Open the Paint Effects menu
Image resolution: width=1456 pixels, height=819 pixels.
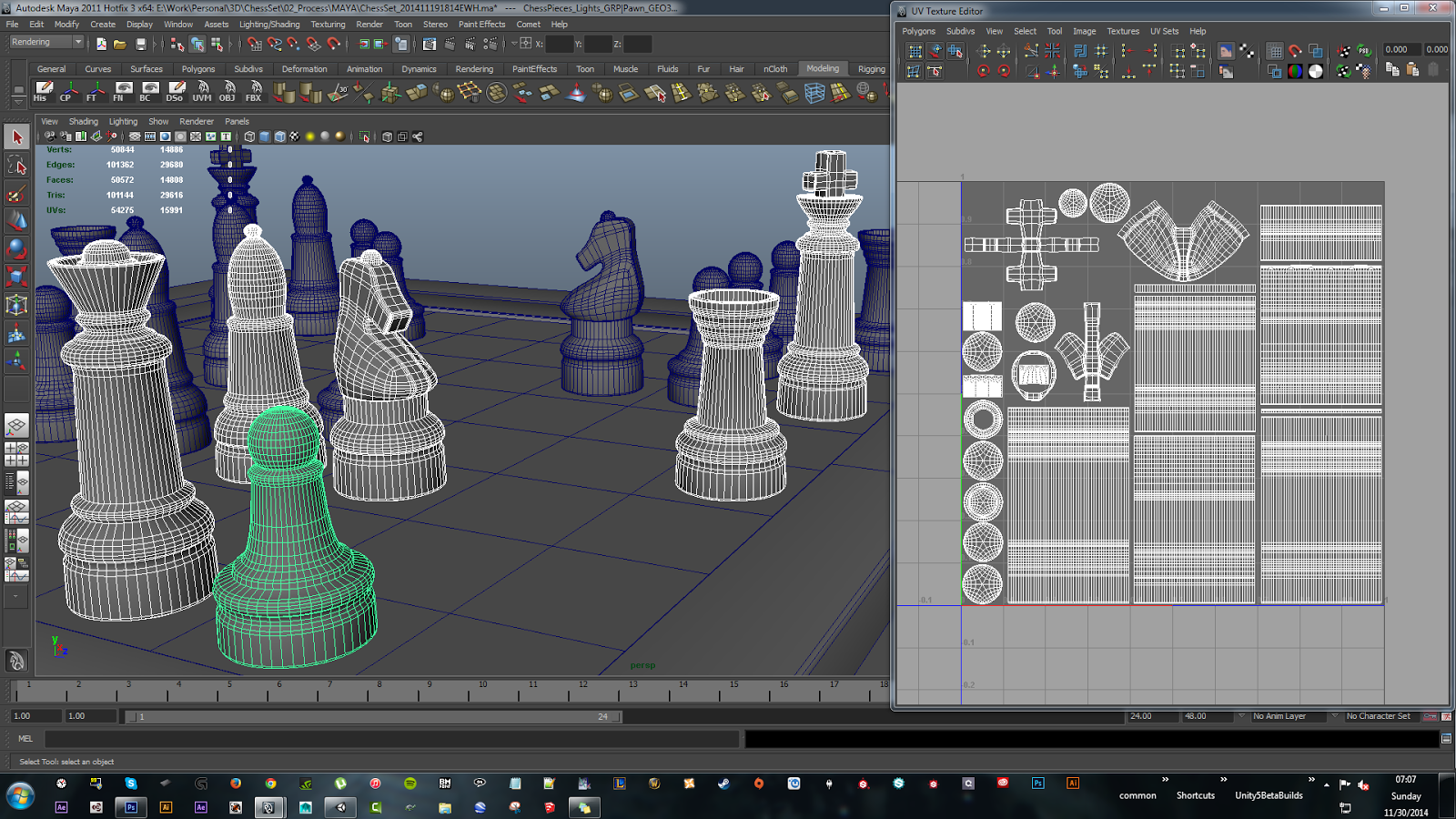click(481, 25)
